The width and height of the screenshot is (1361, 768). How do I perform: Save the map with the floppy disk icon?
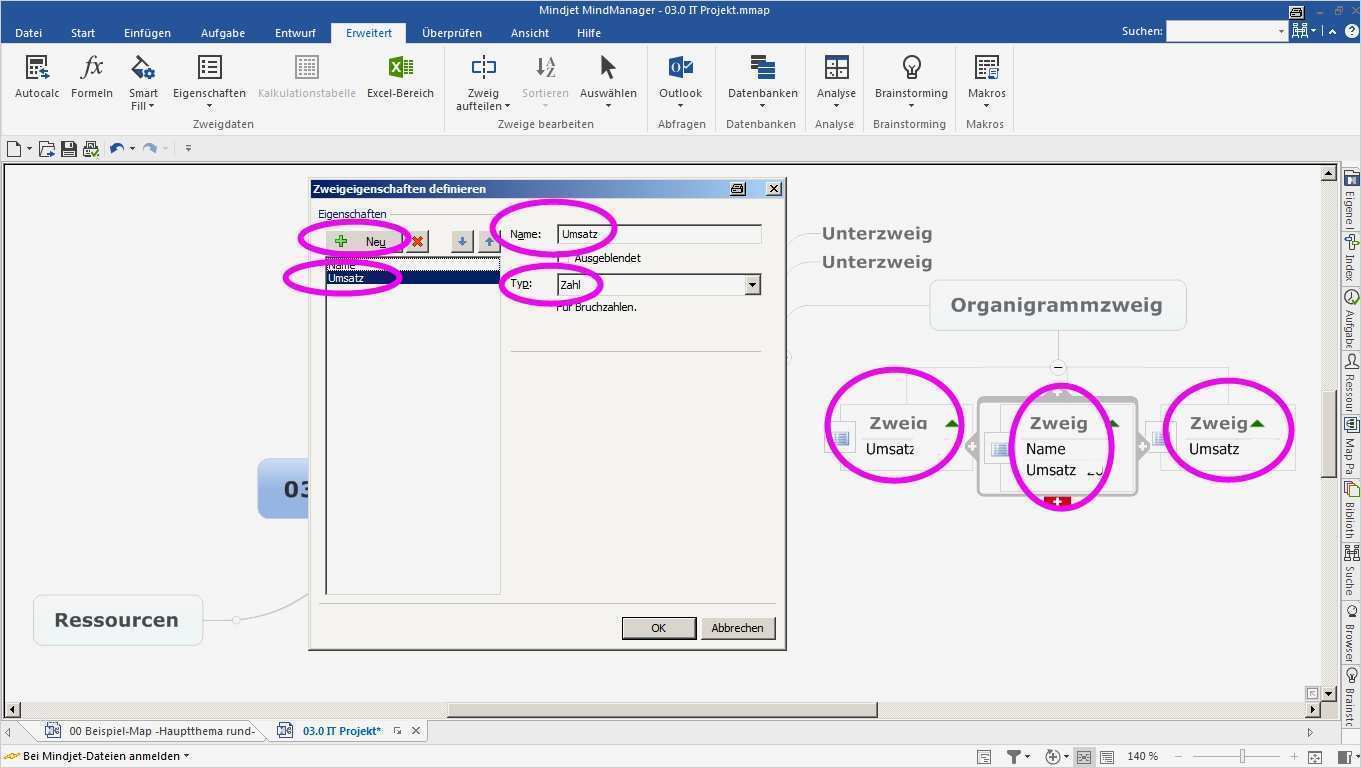(68, 149)
